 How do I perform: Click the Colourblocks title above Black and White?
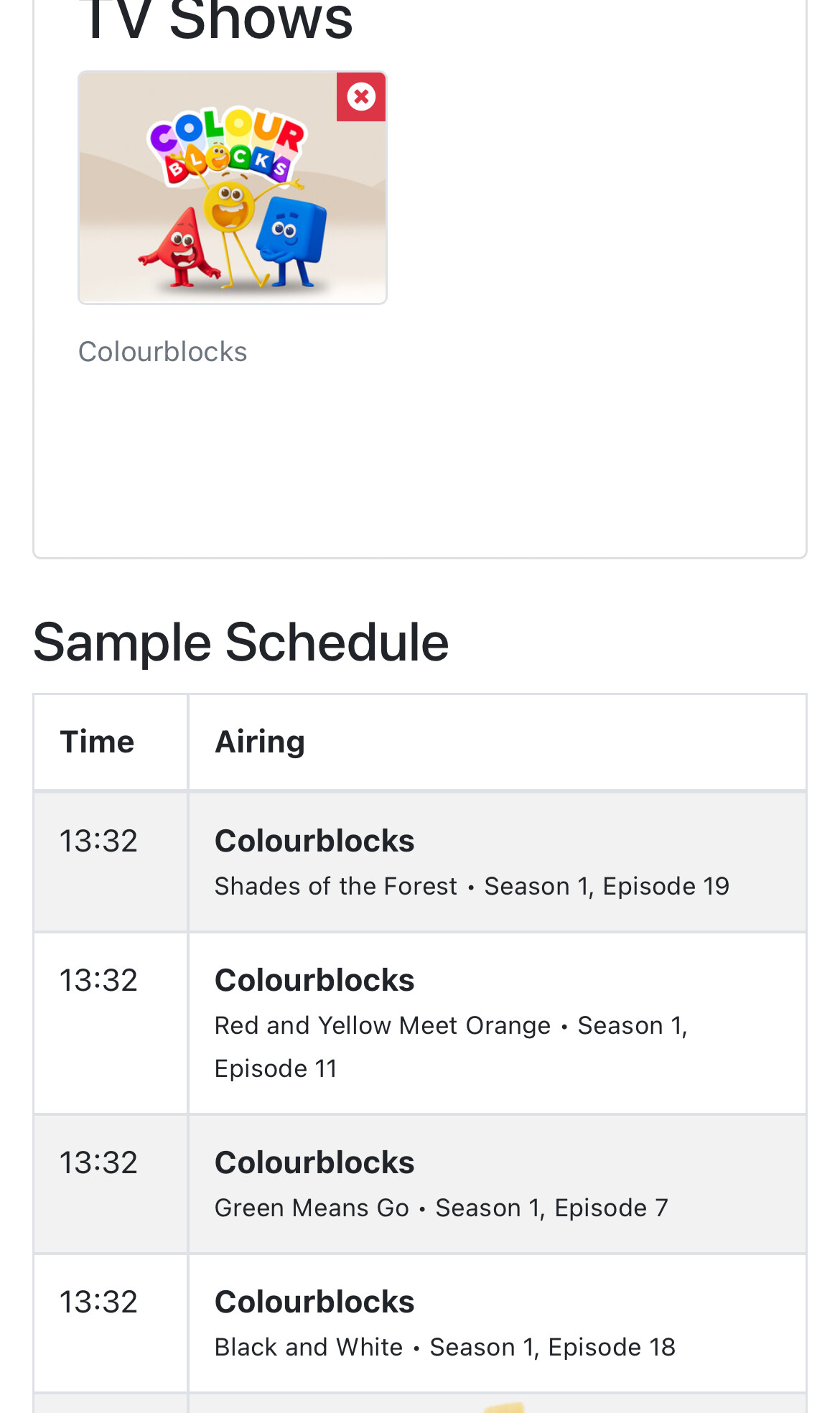(314, 1302)
